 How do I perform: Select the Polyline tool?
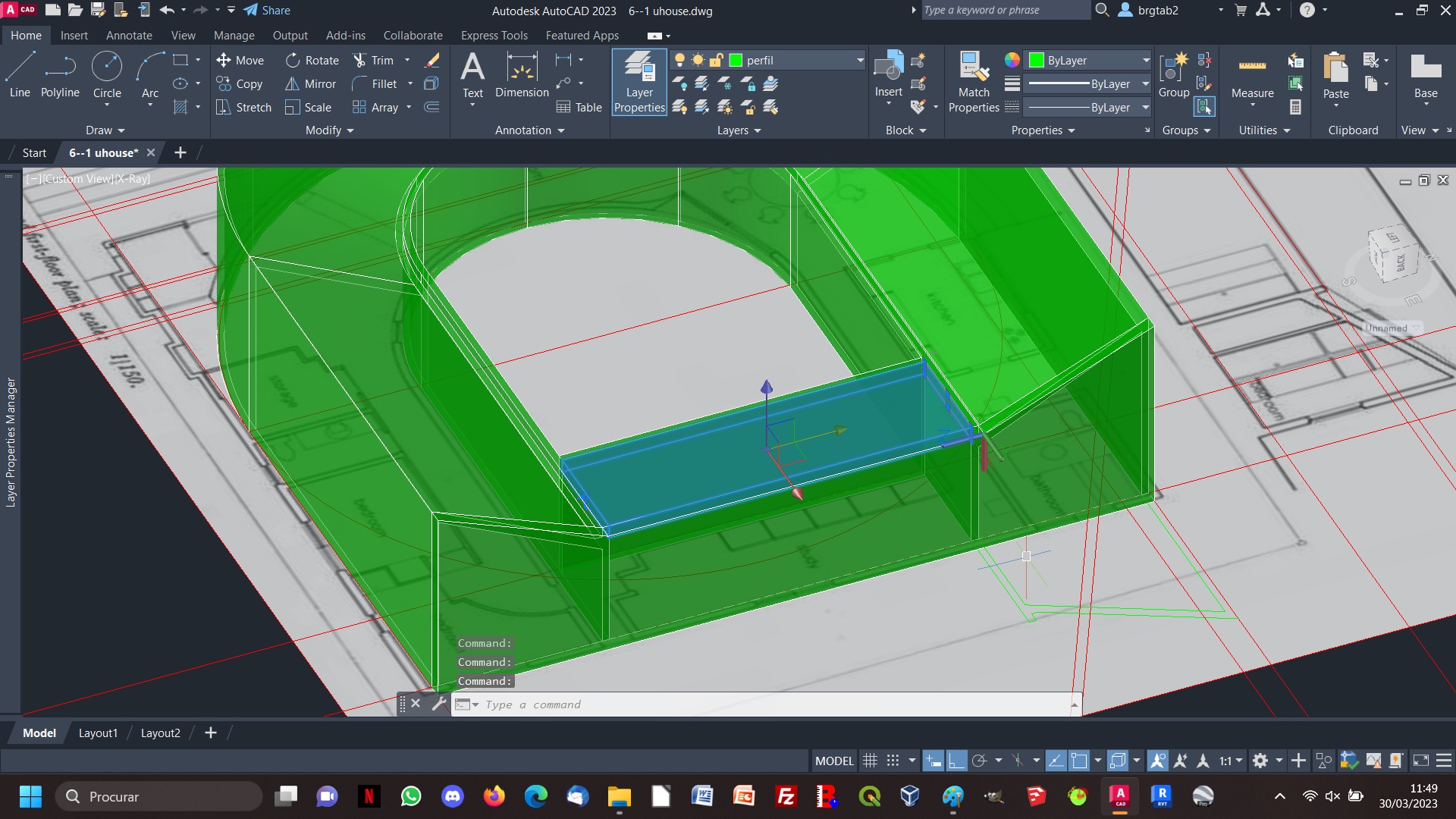pos(60,75)
